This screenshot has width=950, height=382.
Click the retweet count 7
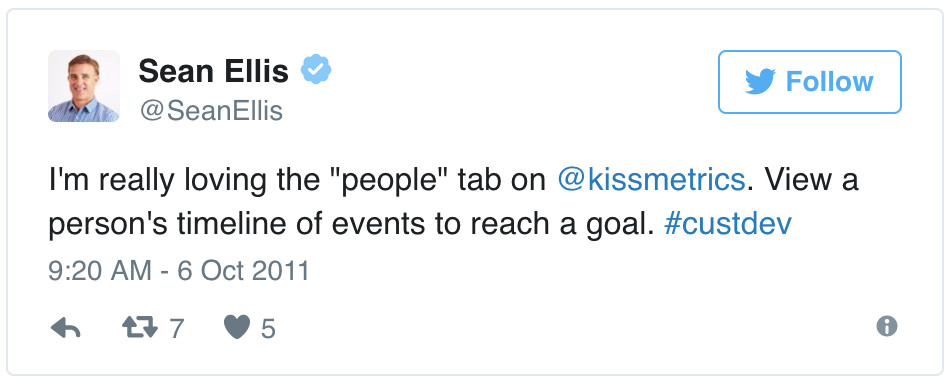coord(176,329)
